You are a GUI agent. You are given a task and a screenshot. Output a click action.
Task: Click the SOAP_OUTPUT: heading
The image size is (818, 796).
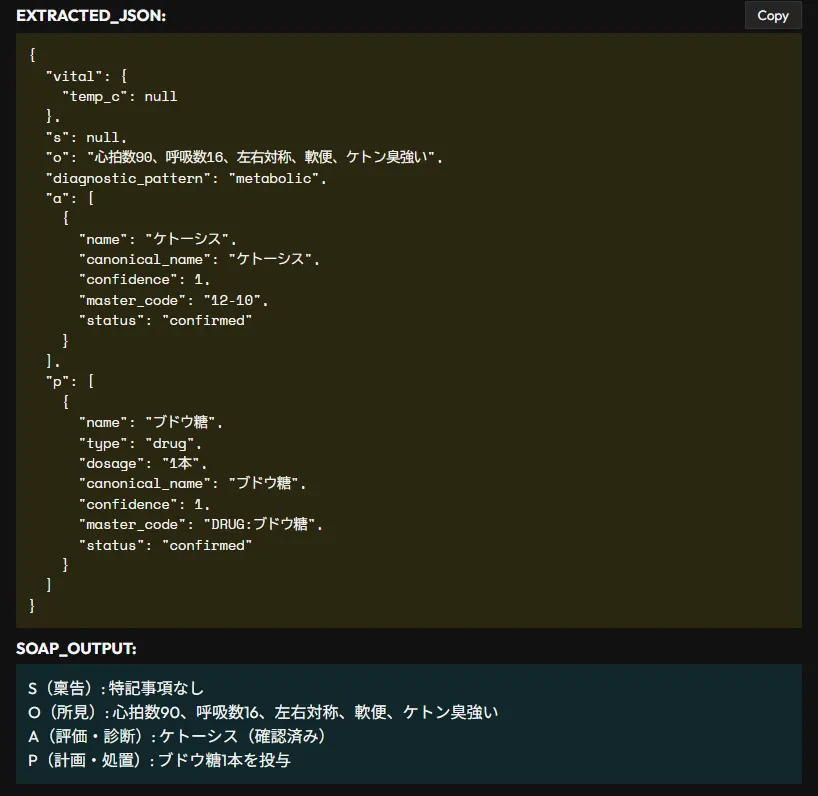(76, 648)
